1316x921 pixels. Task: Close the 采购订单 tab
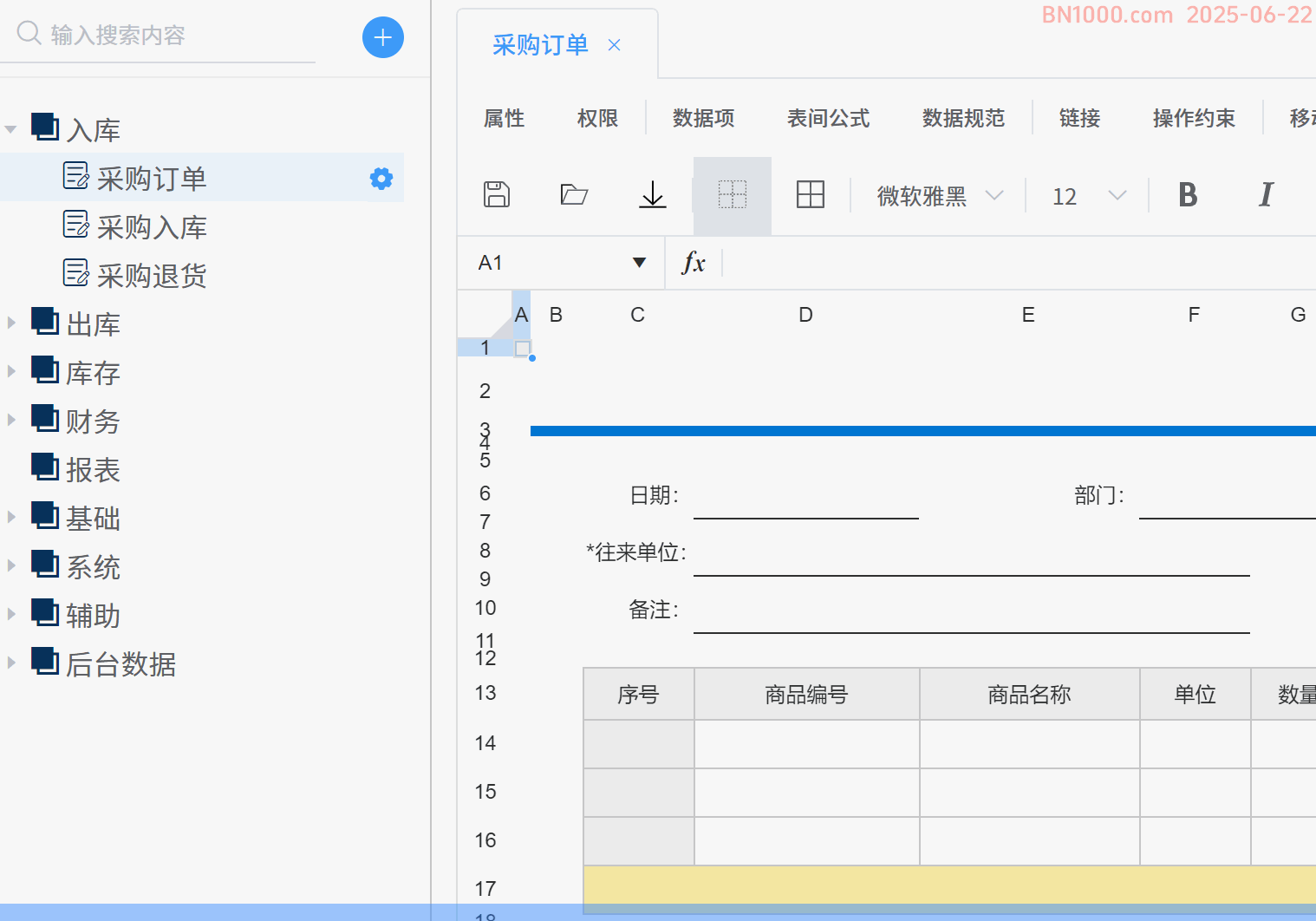tap(614, 45)
